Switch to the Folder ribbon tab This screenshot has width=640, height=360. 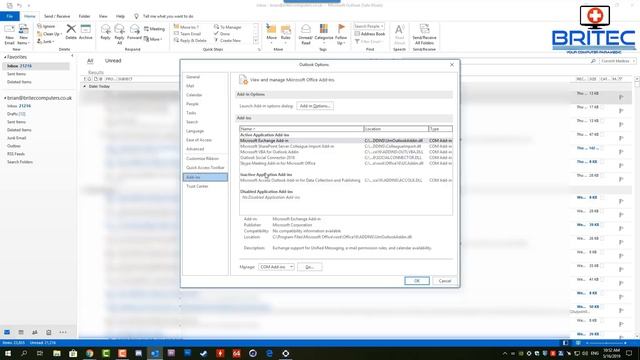click(x=84, y=16)
